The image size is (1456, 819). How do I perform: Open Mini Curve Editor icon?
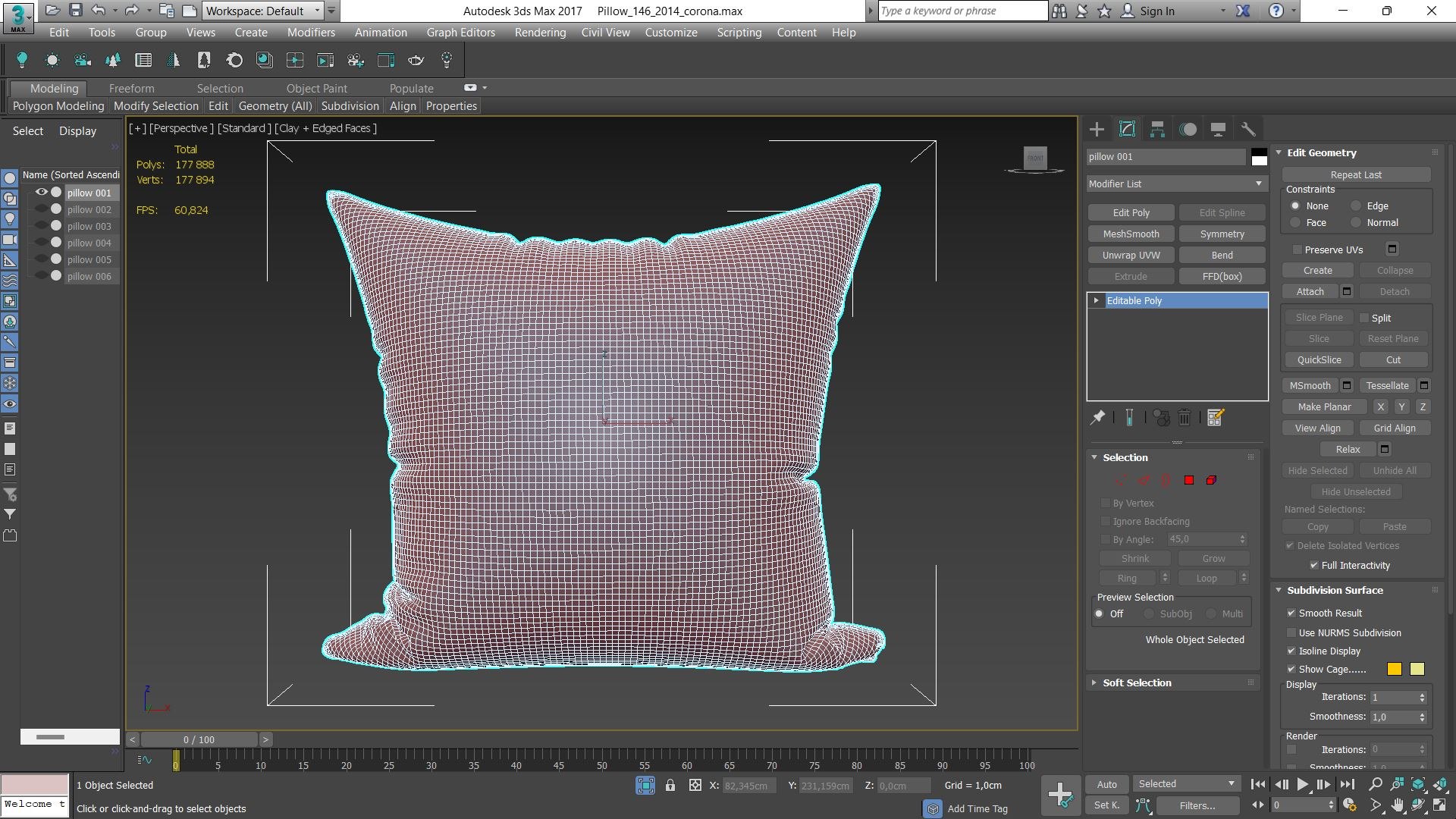click(144, 759)
